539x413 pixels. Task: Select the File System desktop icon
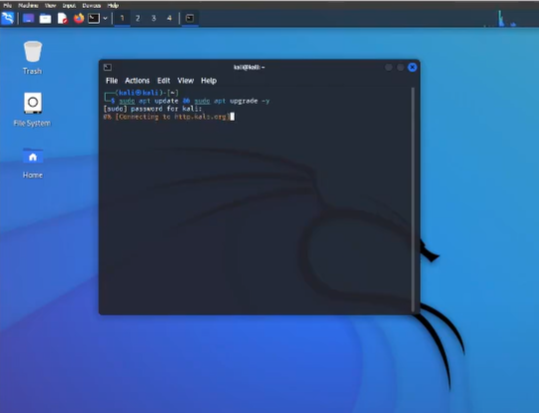point(32,109)
